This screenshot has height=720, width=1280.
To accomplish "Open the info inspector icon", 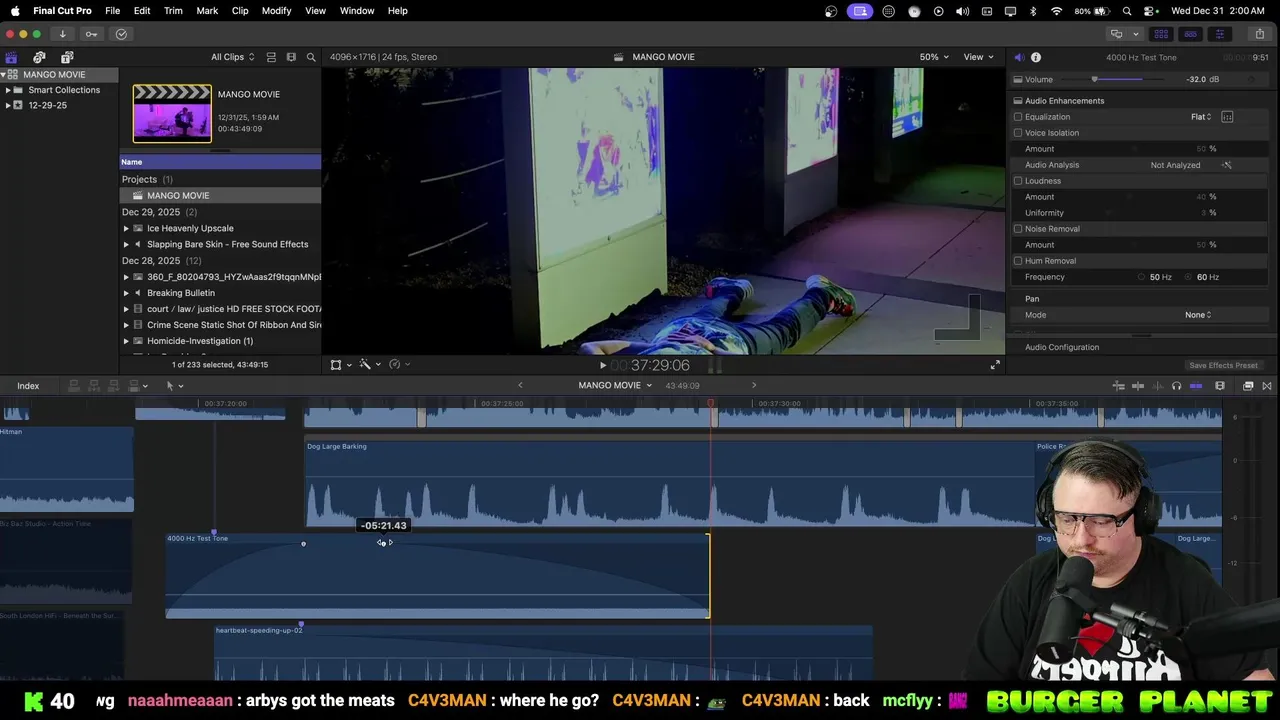I will click(1036, 57).
